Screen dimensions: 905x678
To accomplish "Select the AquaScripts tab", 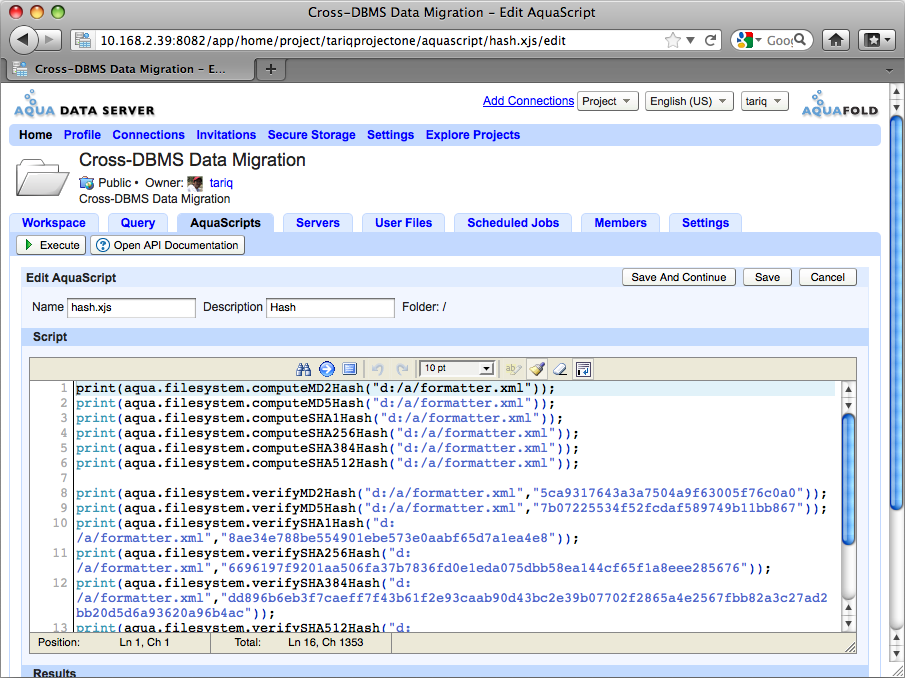I will (x=226, y=223).
